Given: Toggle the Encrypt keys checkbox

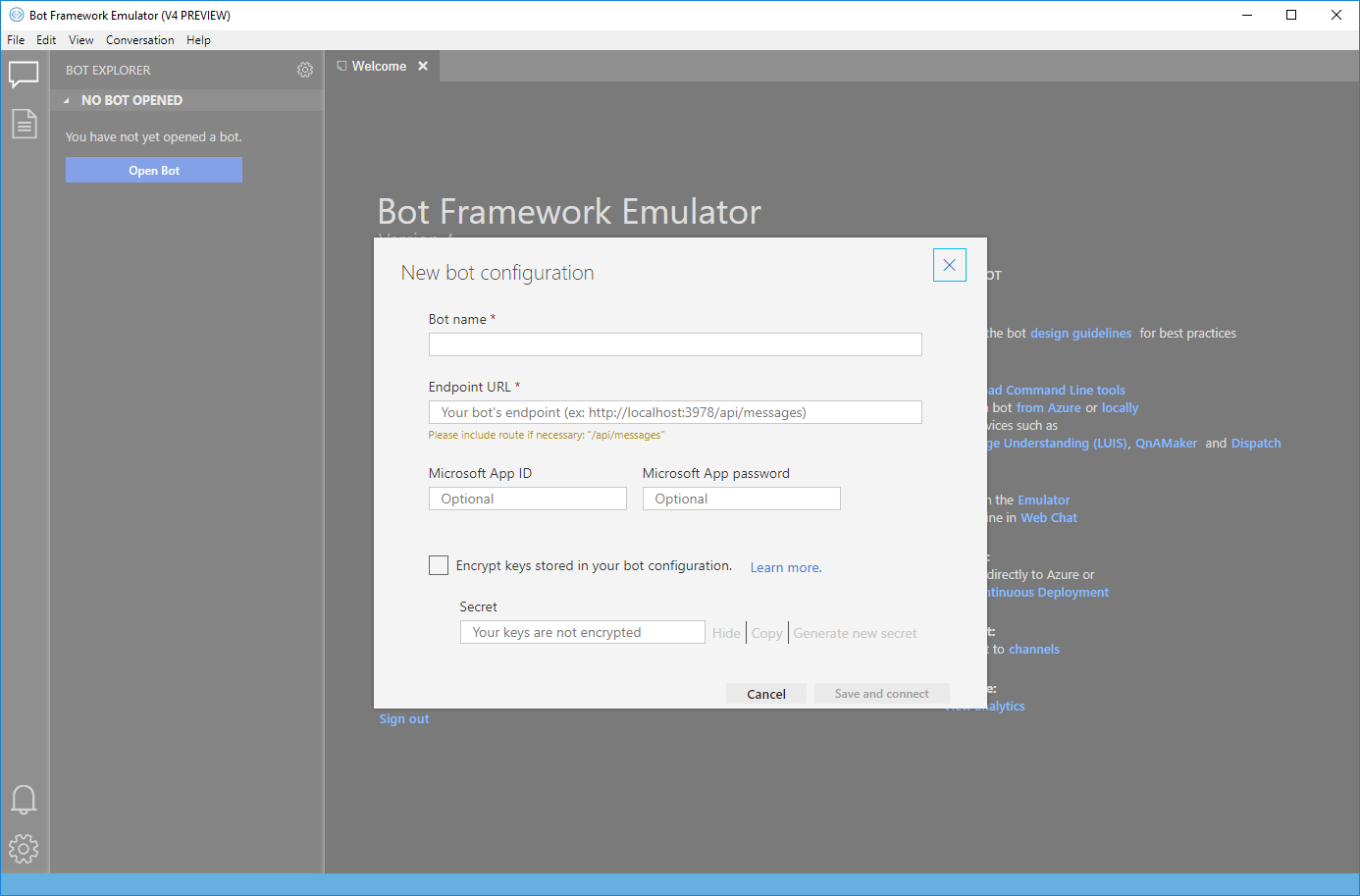Looking at the screenshot, I should point(439,565).
